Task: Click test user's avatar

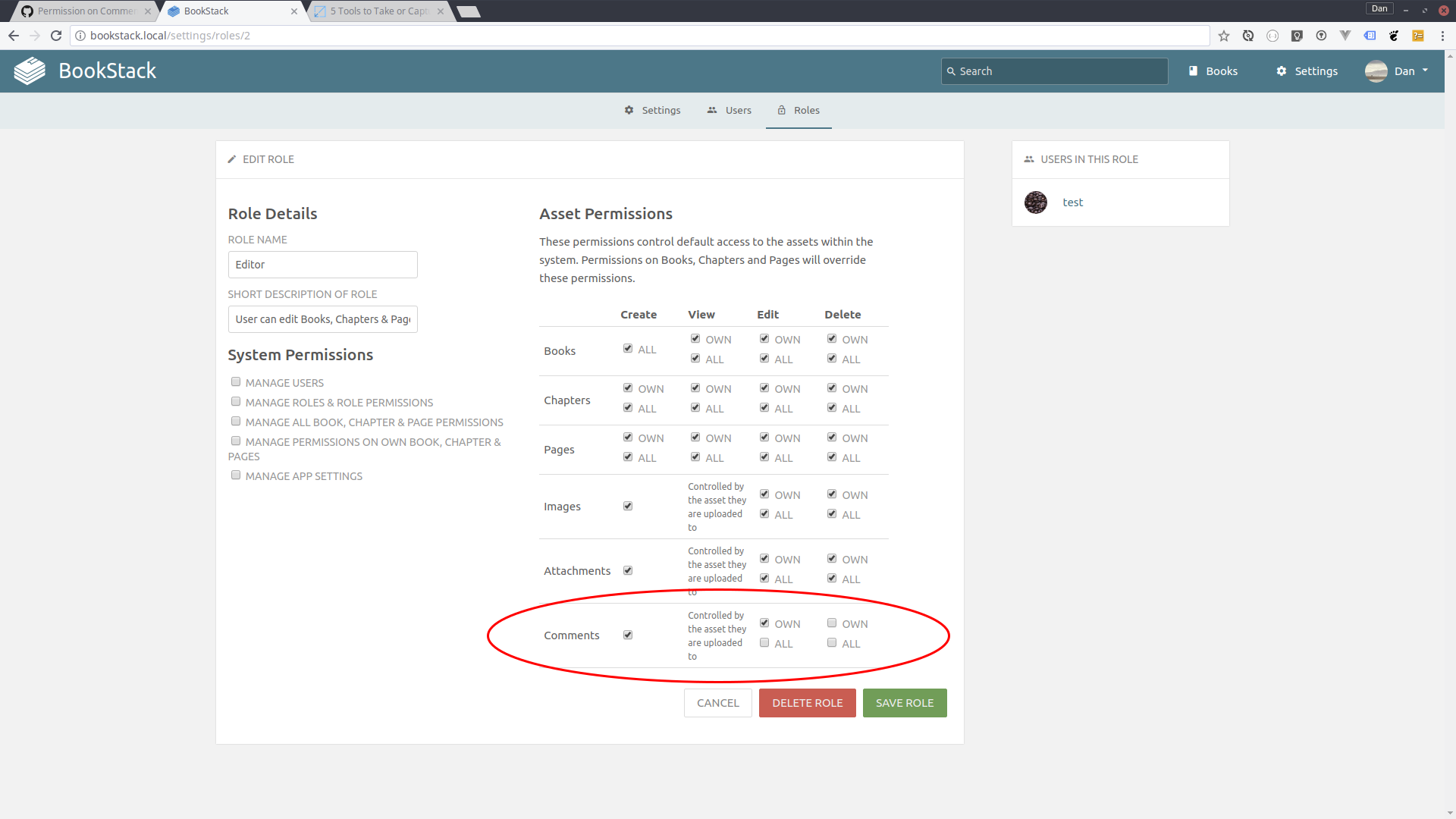Action: pyautogui.click(x=1036, y=202)
